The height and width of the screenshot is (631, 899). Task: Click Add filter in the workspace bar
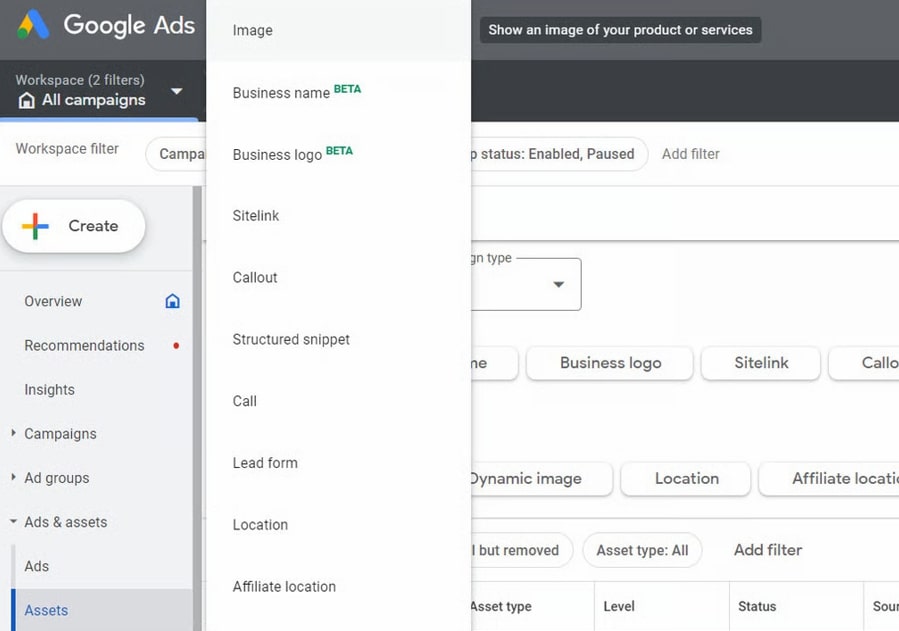click(x=690, y=154)
